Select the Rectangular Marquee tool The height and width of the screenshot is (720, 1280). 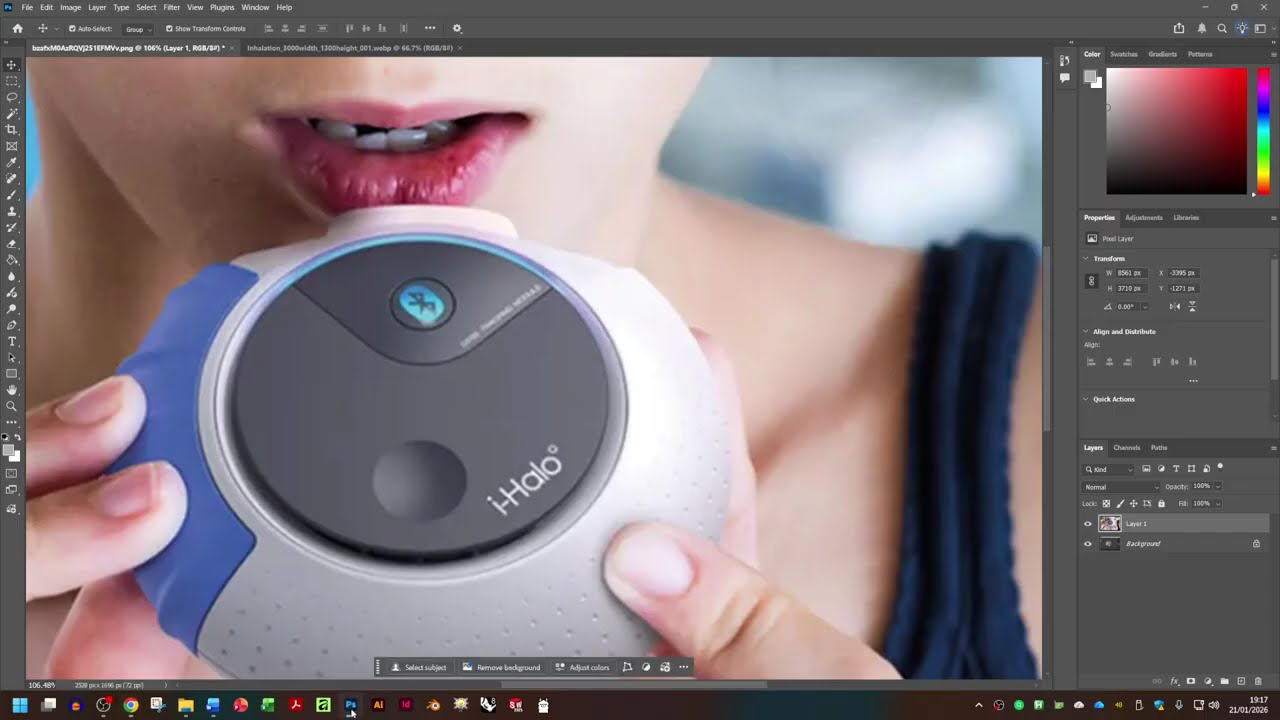tap(12, 81)
